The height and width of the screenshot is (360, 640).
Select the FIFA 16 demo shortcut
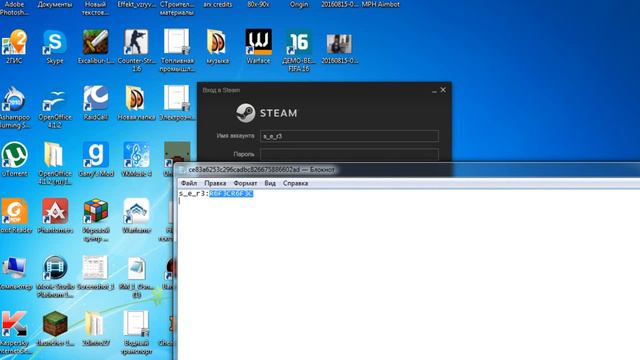pos(299,42)
